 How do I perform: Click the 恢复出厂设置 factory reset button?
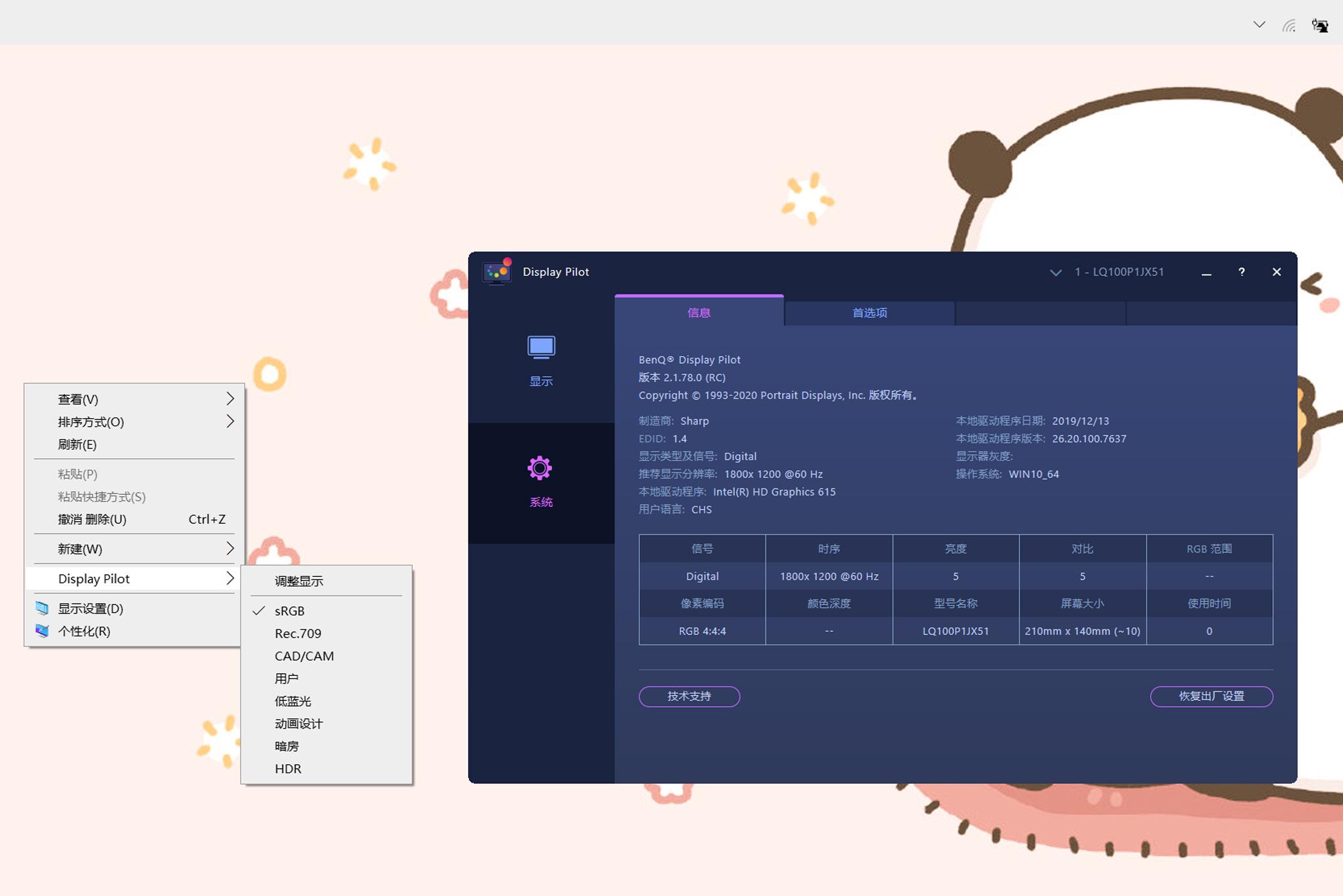[x=1211, y=696]
